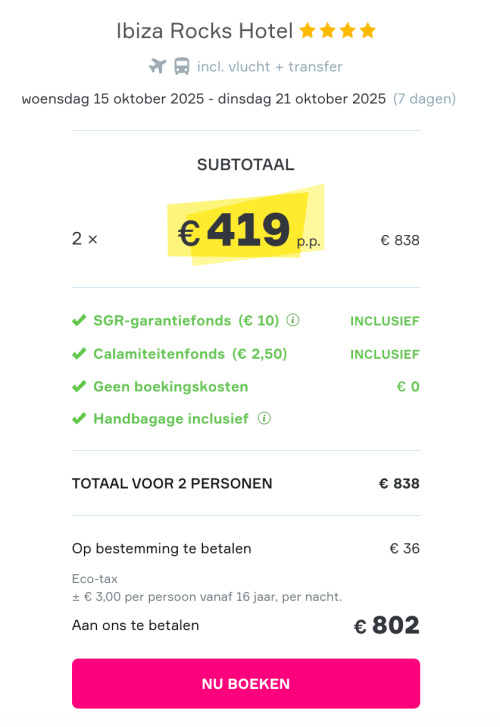
Task: Click the SGR-garantiefonds (€ 10) label
Action: tap(186, 320)
